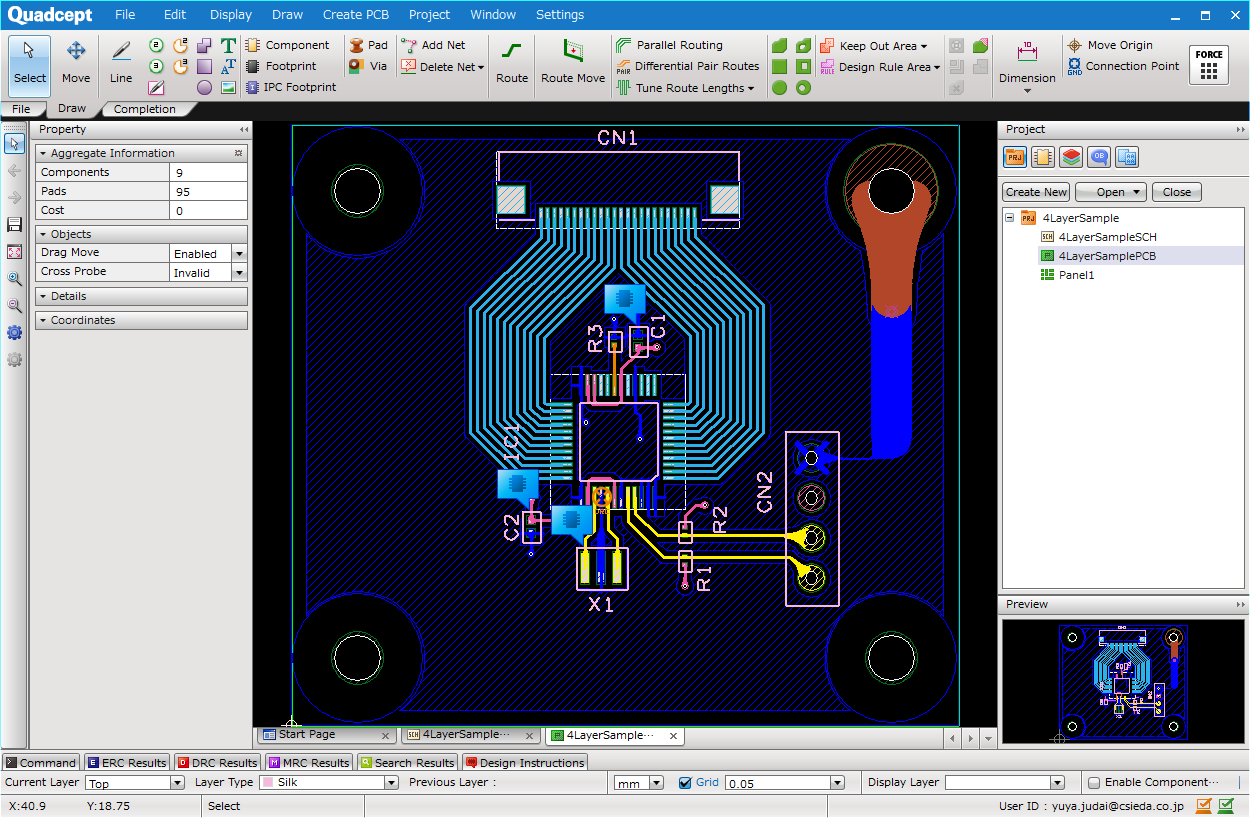Open the Dimension tool
This screenshot has width=1250, height=818.
pos(1027,64)
